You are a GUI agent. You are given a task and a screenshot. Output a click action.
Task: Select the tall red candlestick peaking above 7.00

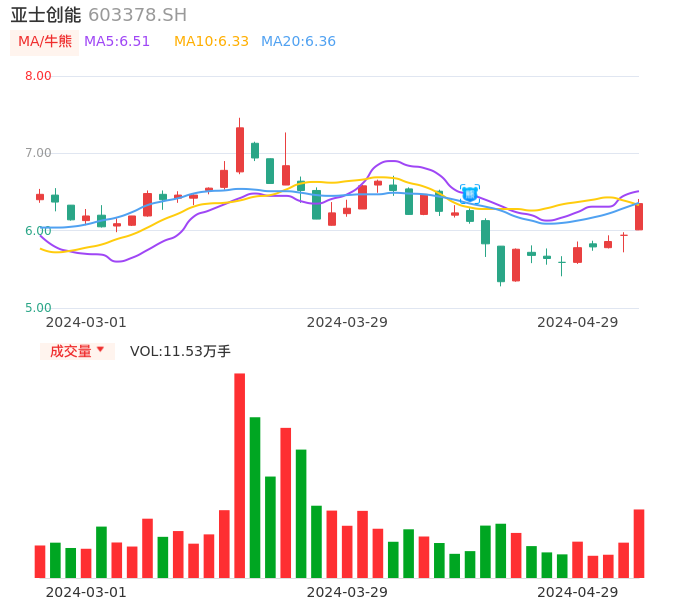tap(240, 150)
